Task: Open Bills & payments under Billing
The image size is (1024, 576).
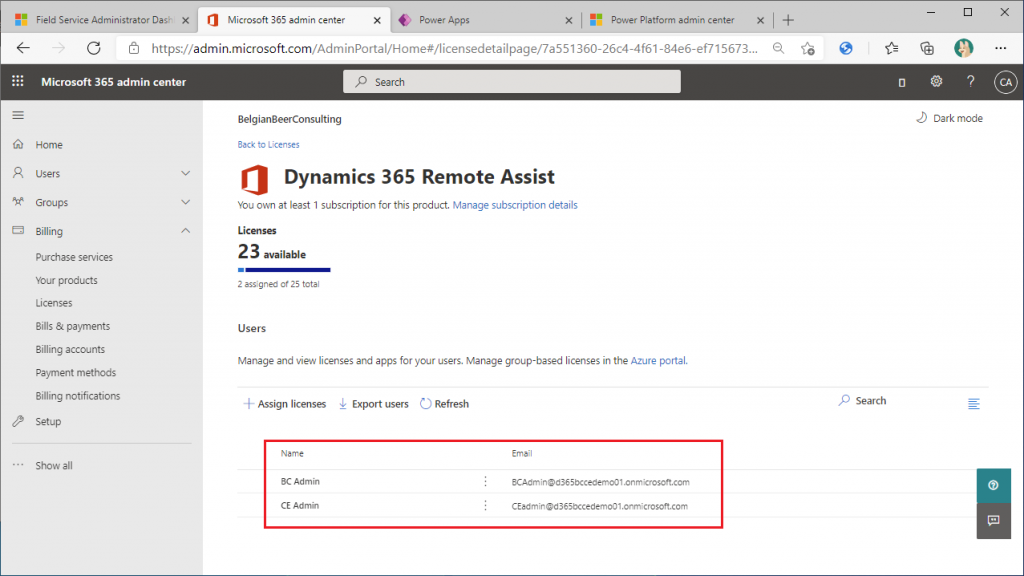Action: point(72,326)
